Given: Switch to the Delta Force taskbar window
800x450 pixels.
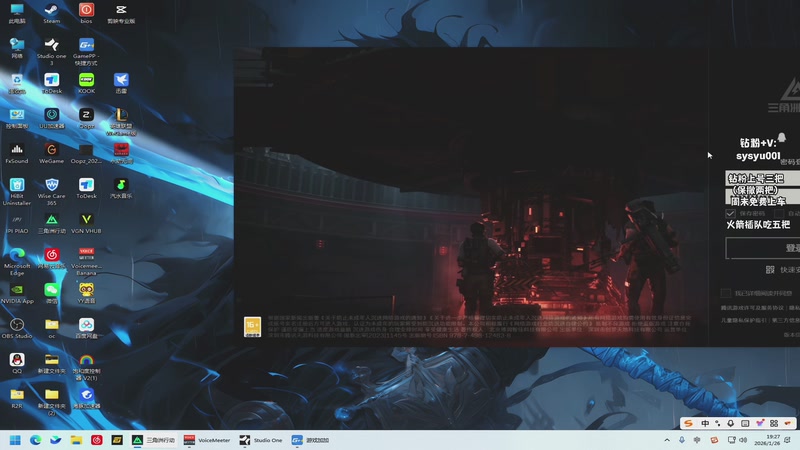Looking at the screenshot, I should (x=153, y=440).
